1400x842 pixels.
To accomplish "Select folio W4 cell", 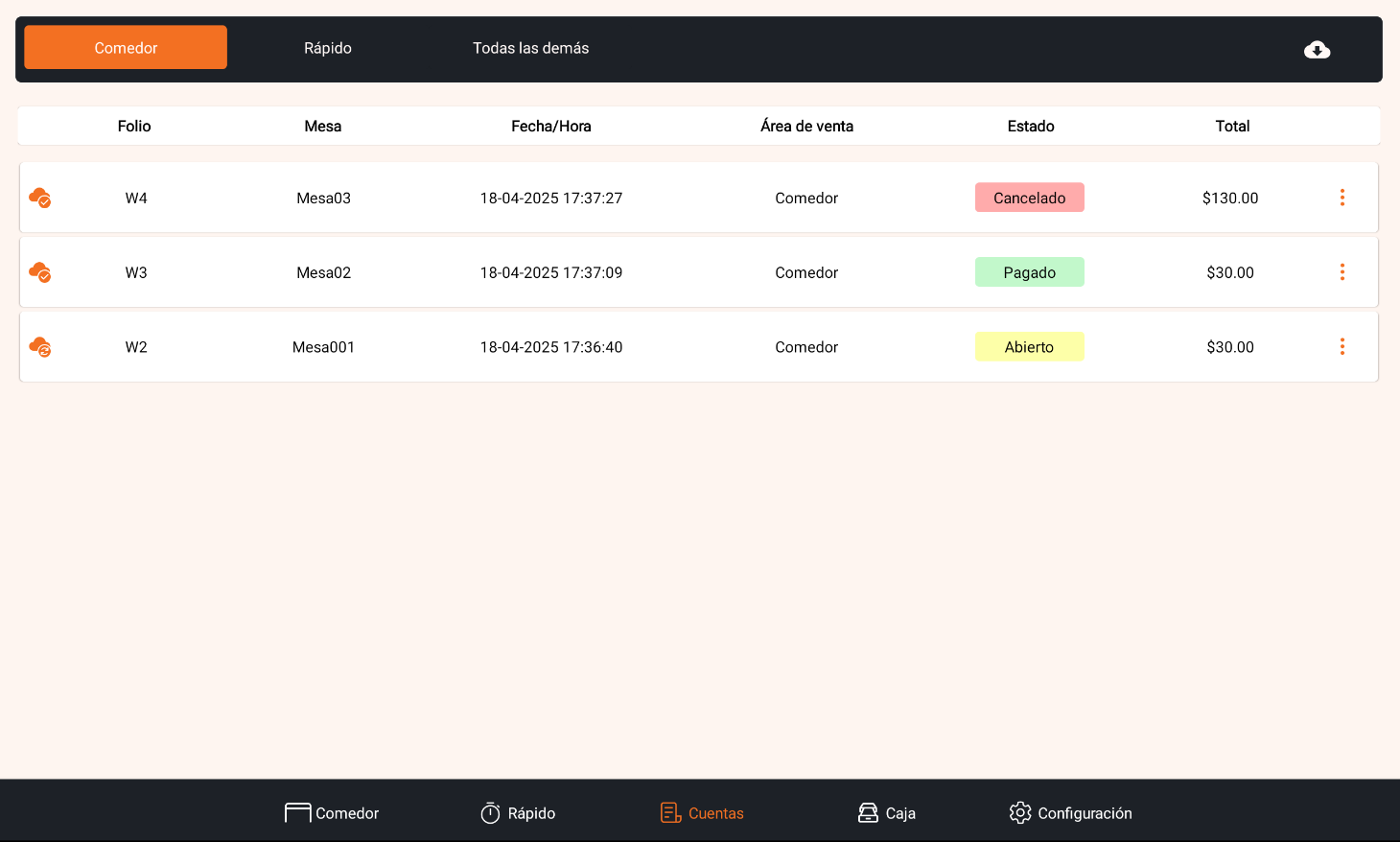I will tap(136, 199).
